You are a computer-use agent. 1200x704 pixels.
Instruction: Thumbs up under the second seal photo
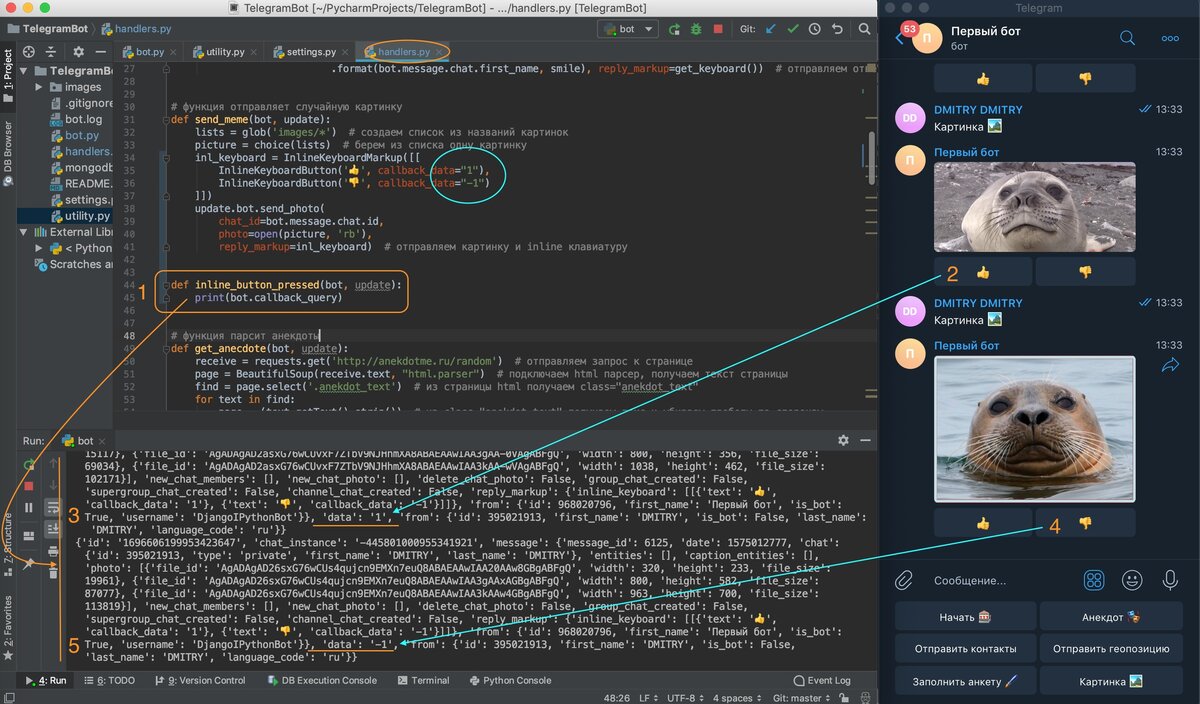983,522
